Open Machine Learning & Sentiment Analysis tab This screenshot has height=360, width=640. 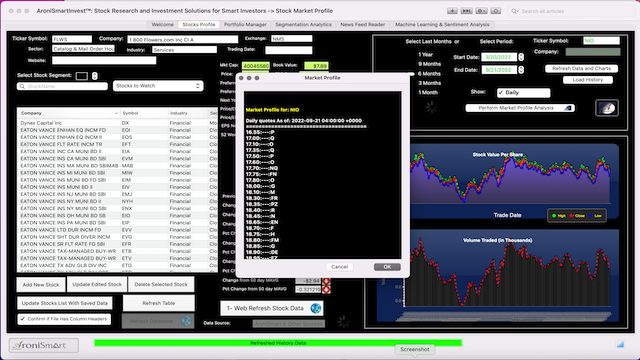[442, 24]
